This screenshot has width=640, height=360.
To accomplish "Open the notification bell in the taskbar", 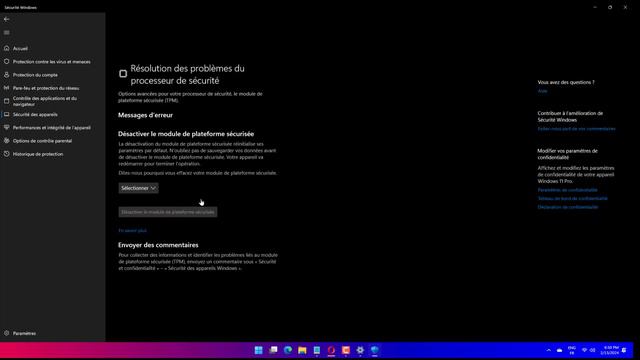I will [x=624, y=350].
